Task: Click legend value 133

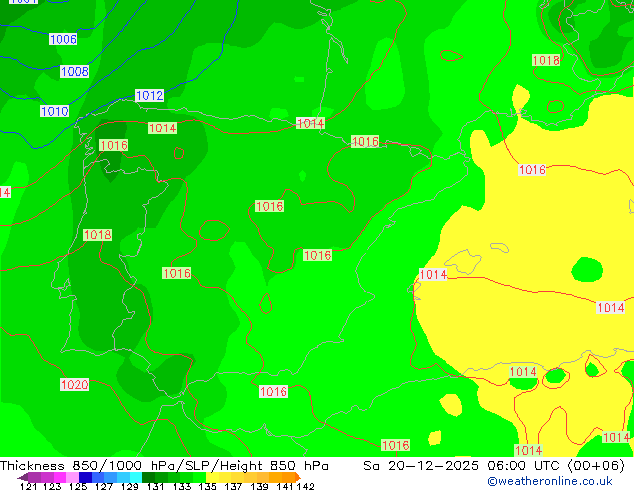Action: click(x=182, y=486)
